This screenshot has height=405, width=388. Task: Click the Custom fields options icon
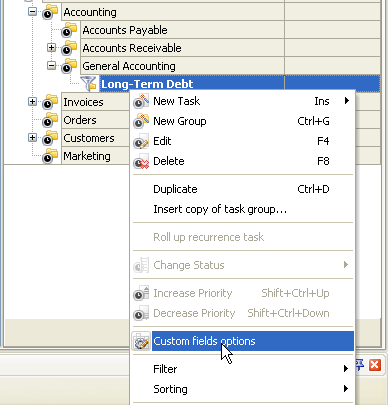click(x=141, y=341)
